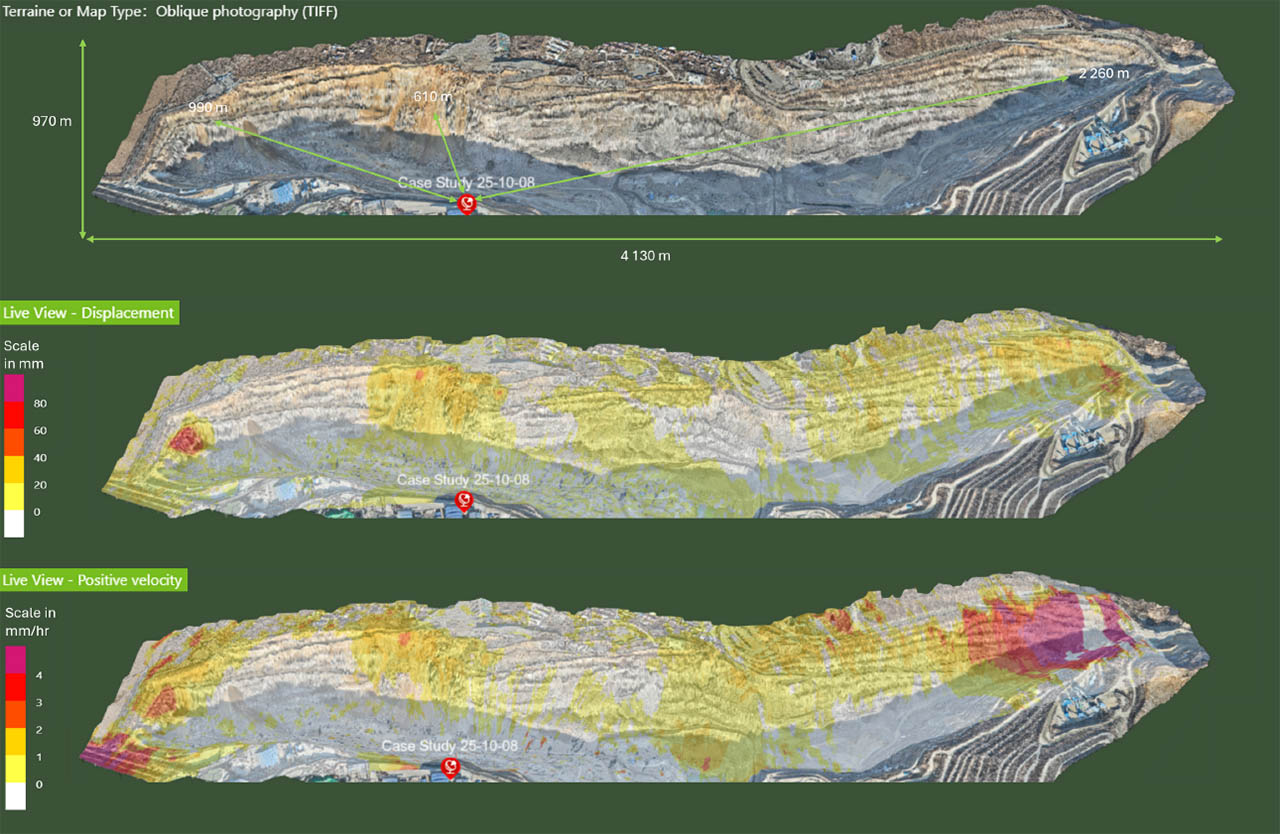Click the magenta swatch in the mm/hr velocity legend

pyautogui.click(x=15, y=660)
